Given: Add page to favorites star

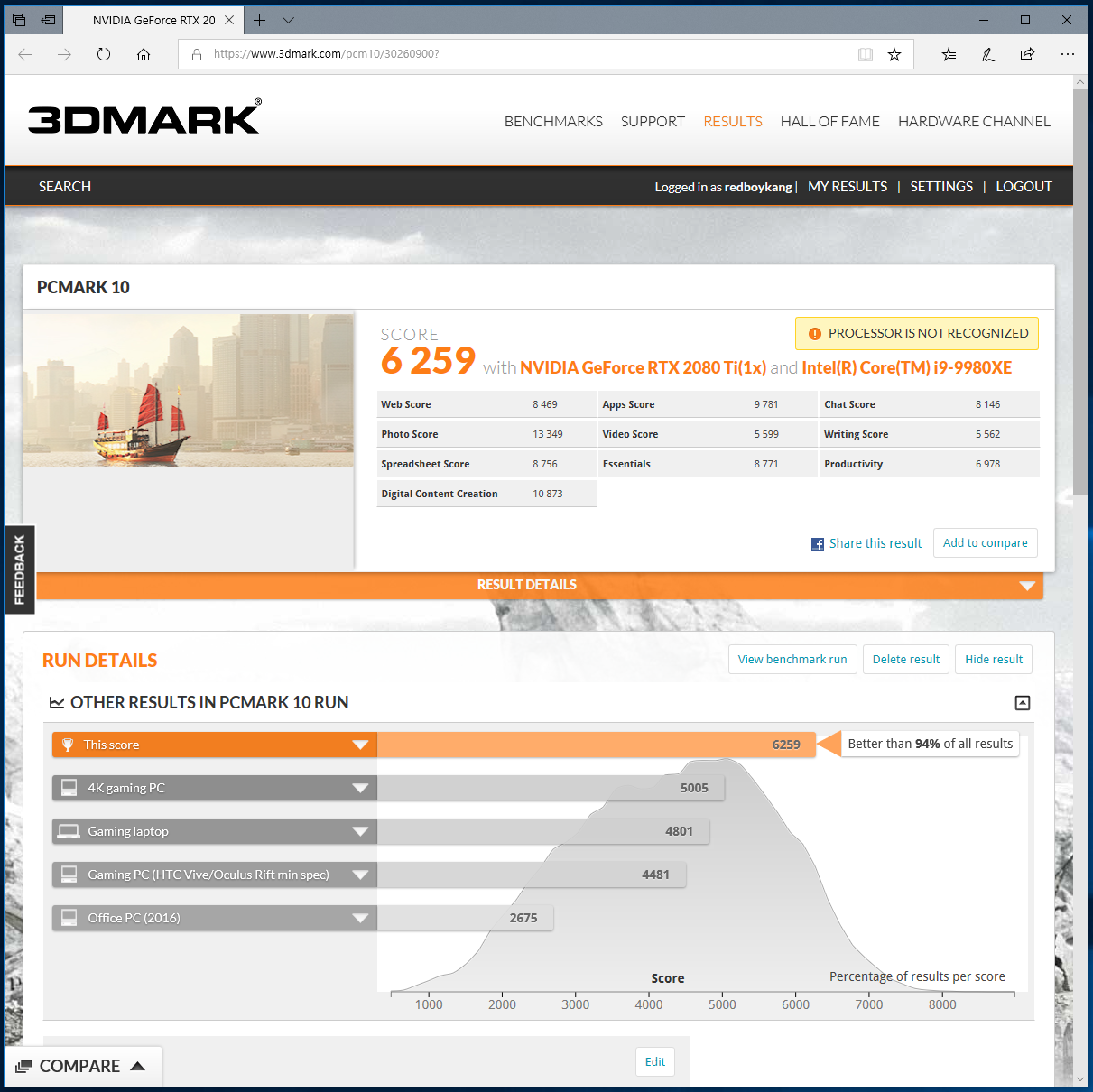Looking at the screenshot, I should pos(894,54).
